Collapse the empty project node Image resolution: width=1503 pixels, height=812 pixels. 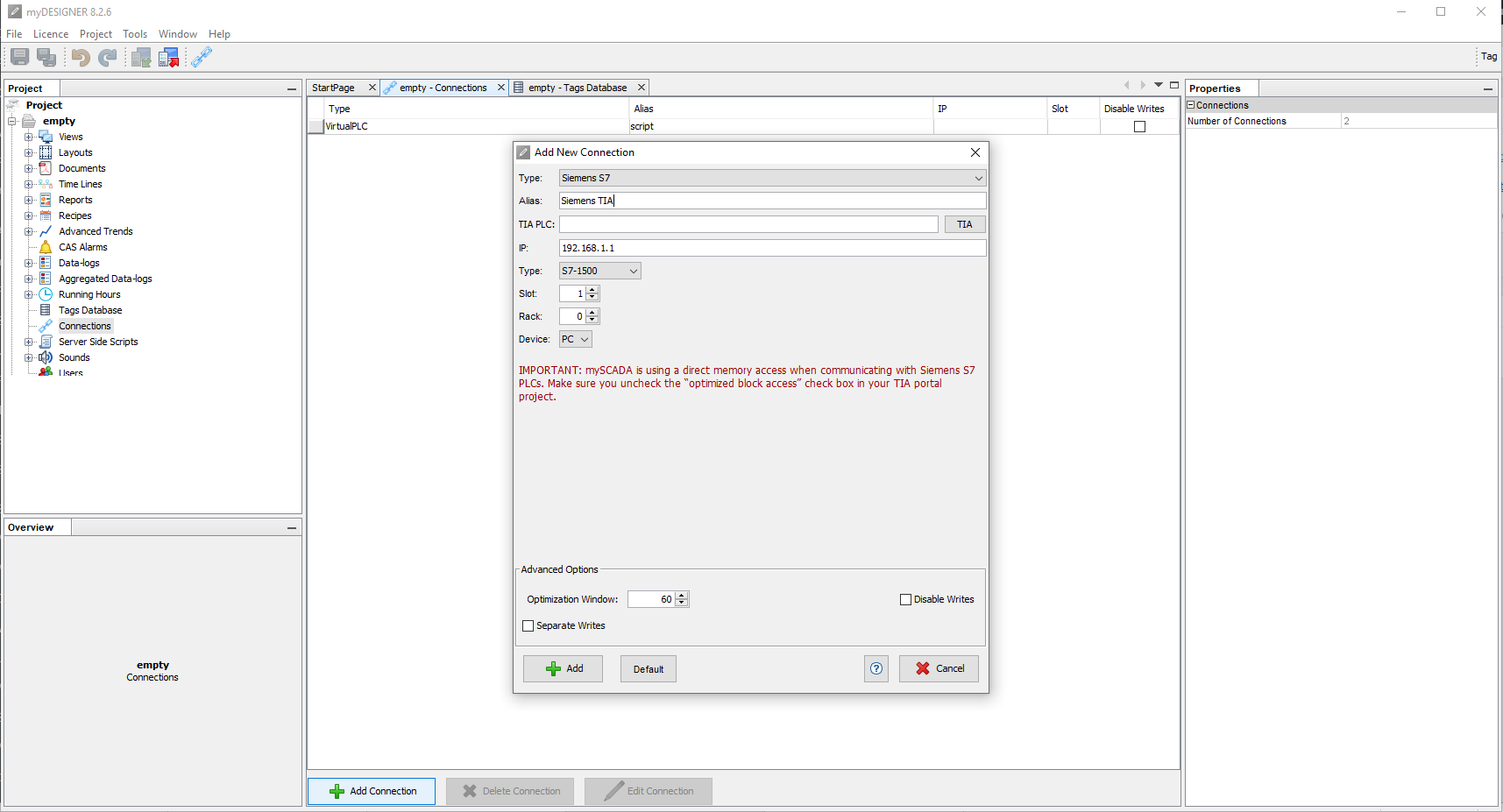click(x=12, y=121)
